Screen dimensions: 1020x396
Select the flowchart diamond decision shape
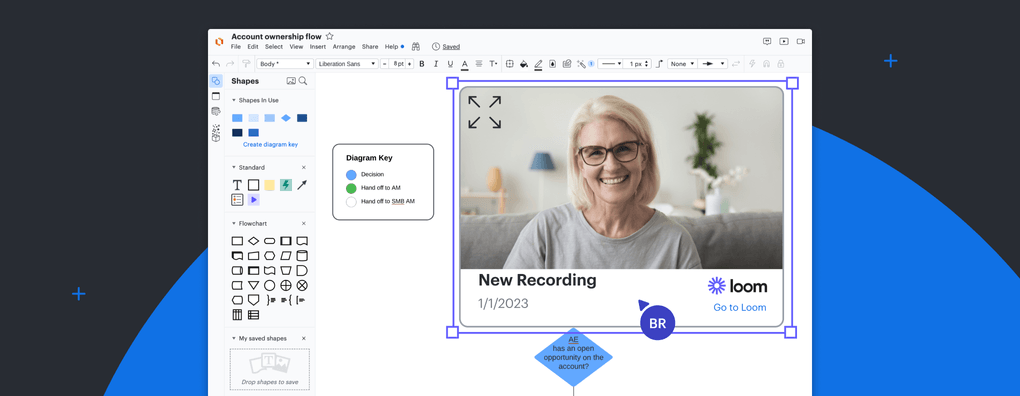click(254, 241)
